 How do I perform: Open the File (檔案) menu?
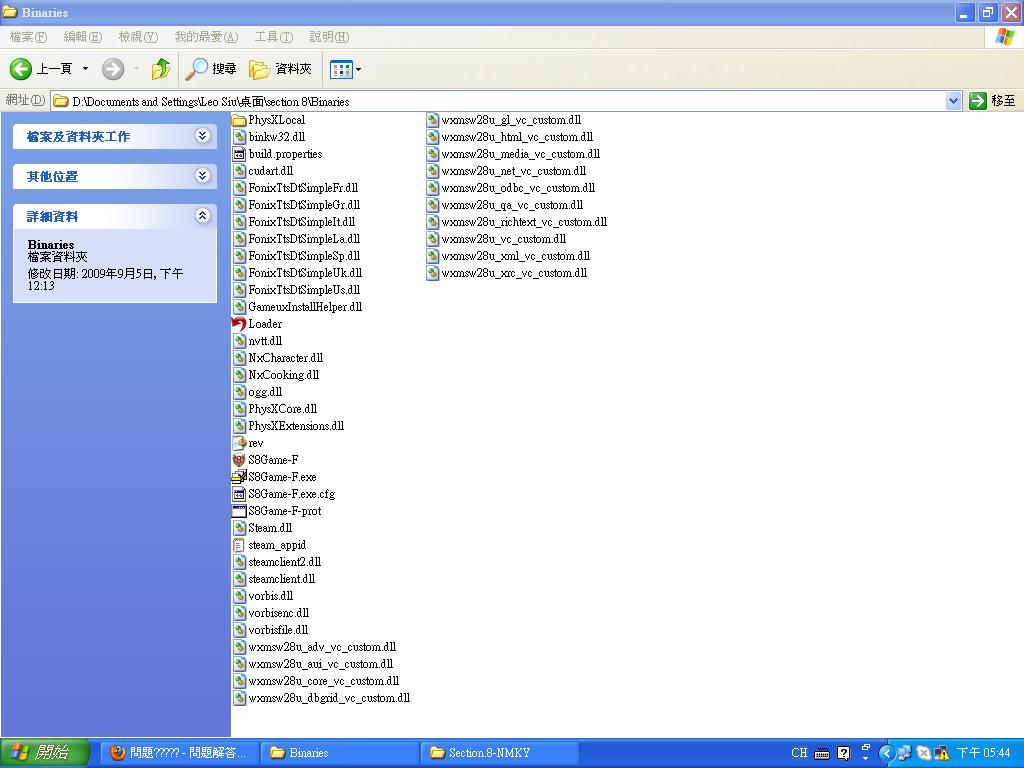pos(28,37)
